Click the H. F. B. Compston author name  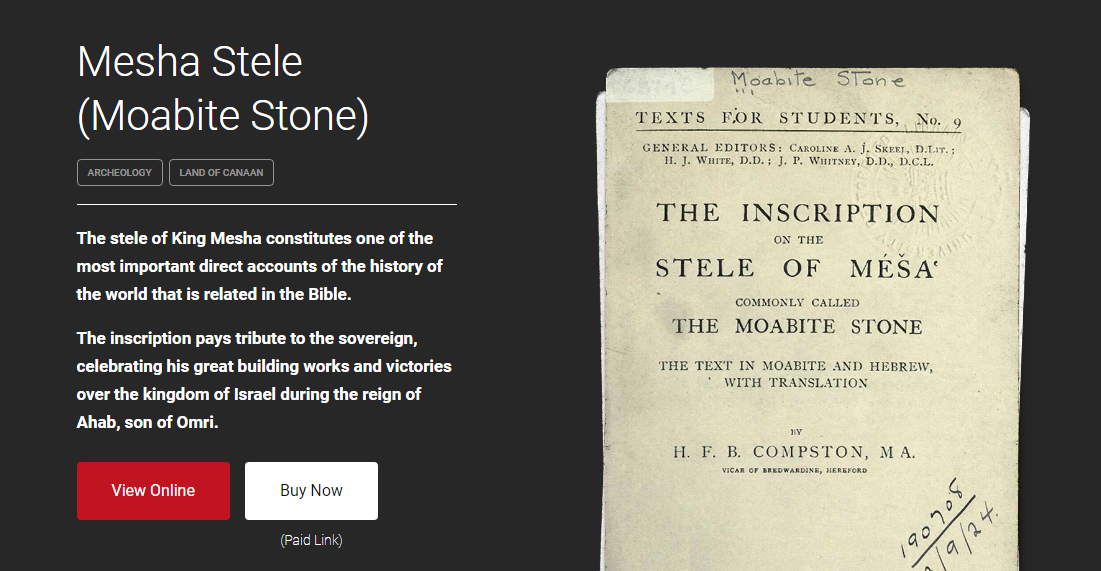coord(794,452)
